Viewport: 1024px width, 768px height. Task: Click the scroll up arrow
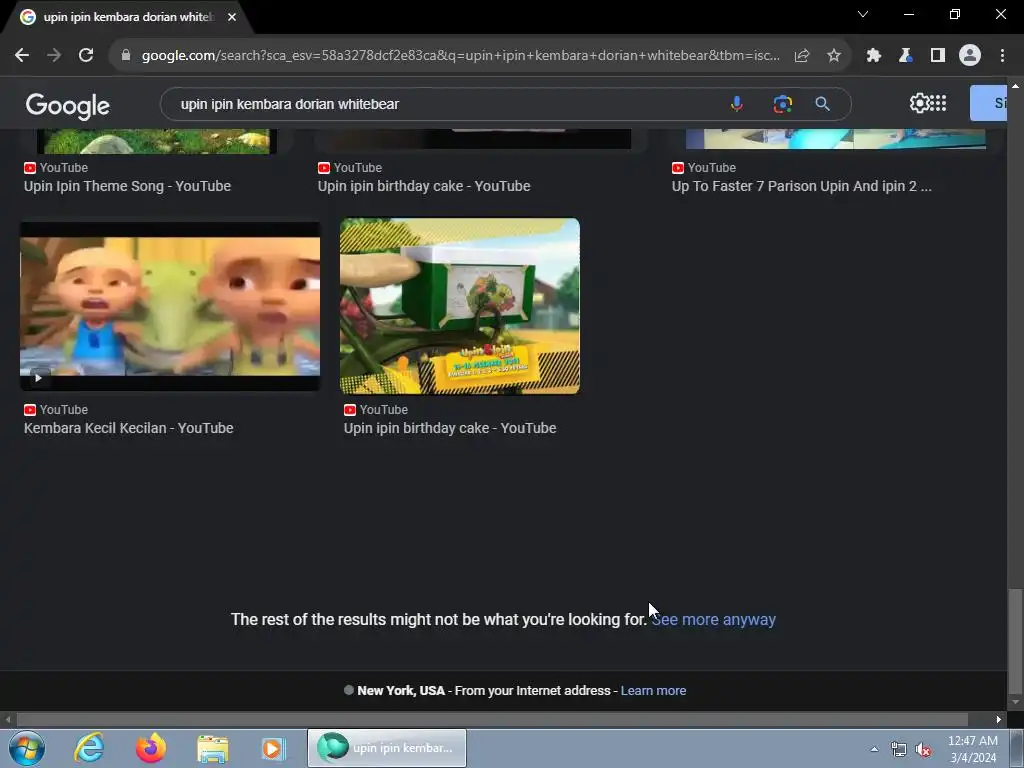tap(1015, 86)
